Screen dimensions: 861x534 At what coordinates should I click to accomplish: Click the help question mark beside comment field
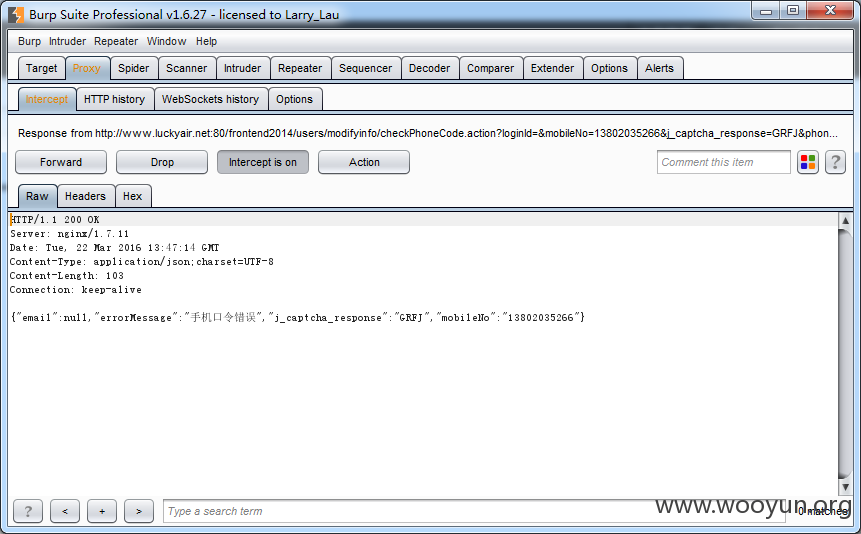click(835, 163)
